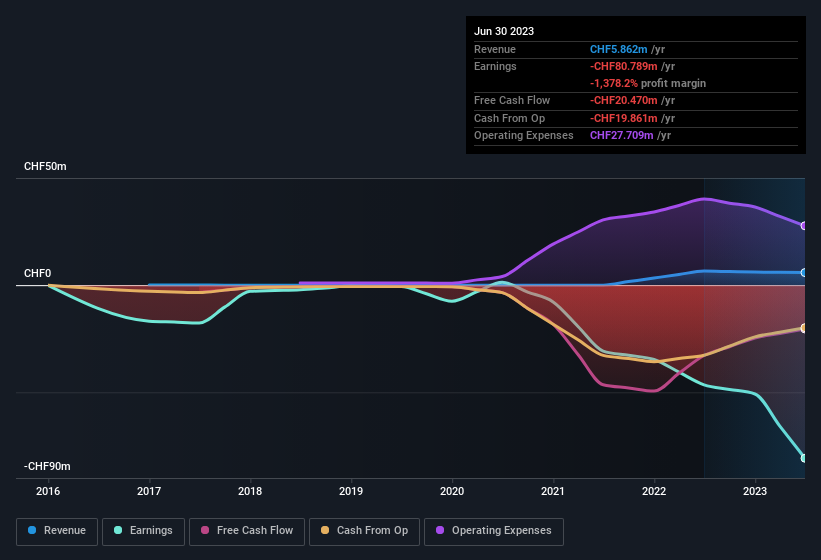The height and width of the screenshot is (560, 821).
Task: Click the Earnings label in tooltip
Action: (495, 66)
